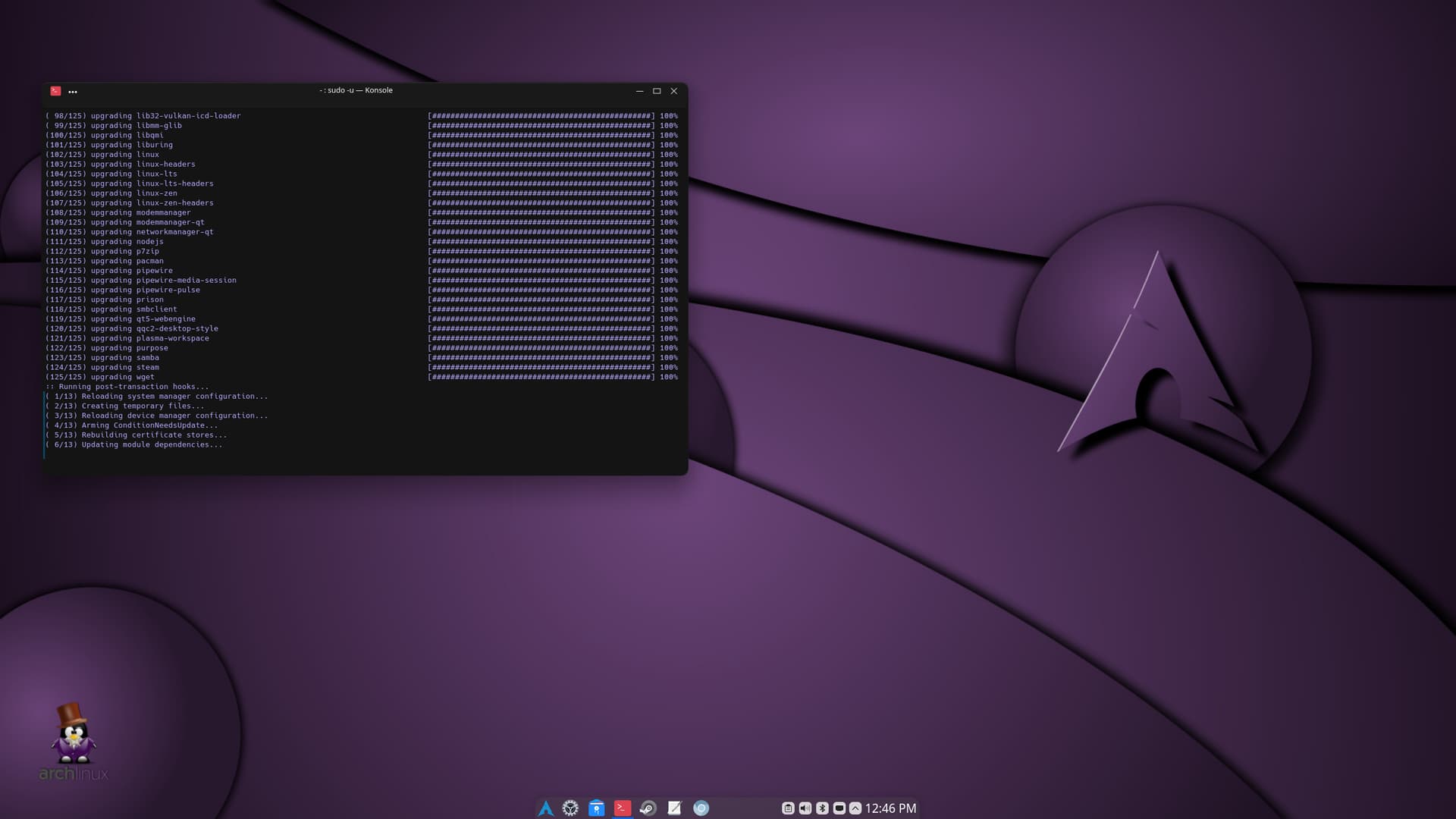
Task: Launch Steam from the taskbar
Action: click(648, 808)
